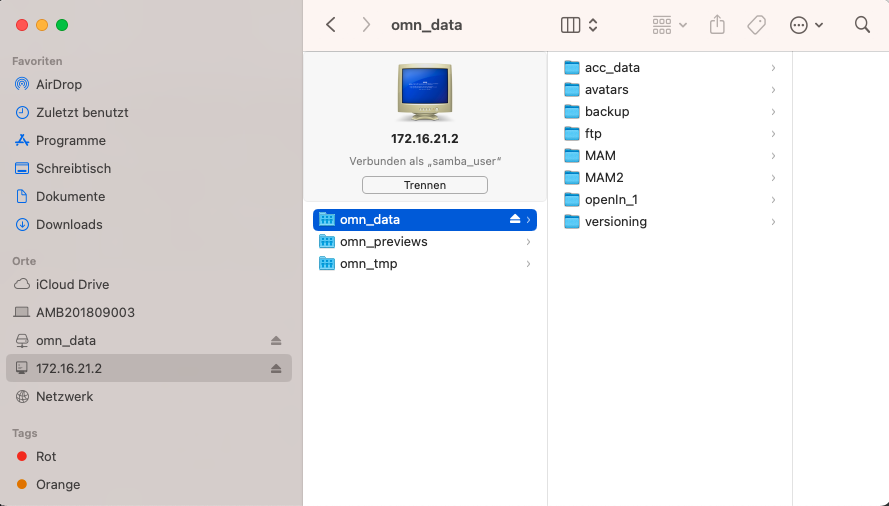Open the ellipsis action menu
Viewport: 889px width, 506px height.
pyautogui.click(x=806, y=25)
